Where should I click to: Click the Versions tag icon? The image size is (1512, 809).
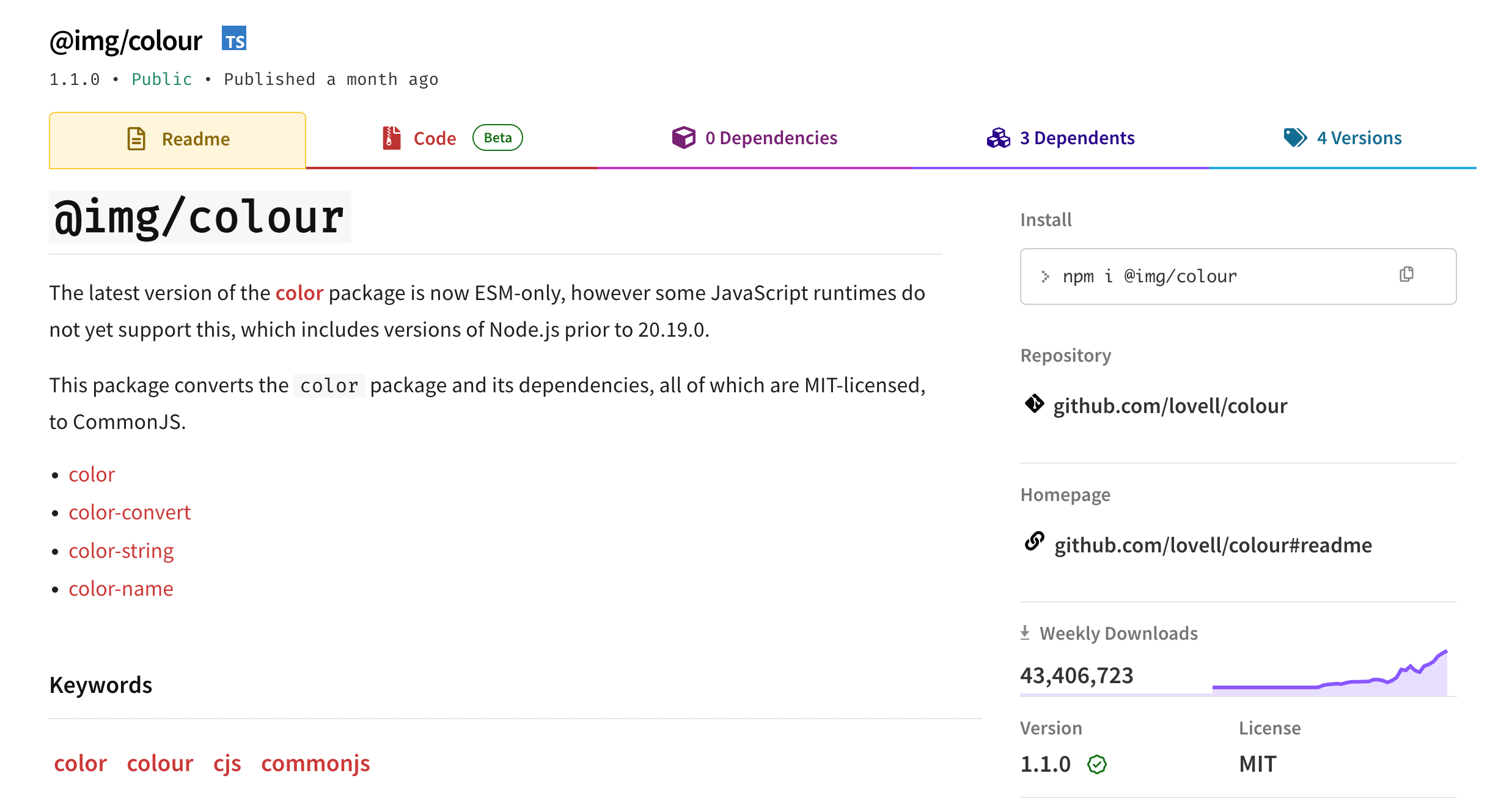click(x=1295, y=137)
